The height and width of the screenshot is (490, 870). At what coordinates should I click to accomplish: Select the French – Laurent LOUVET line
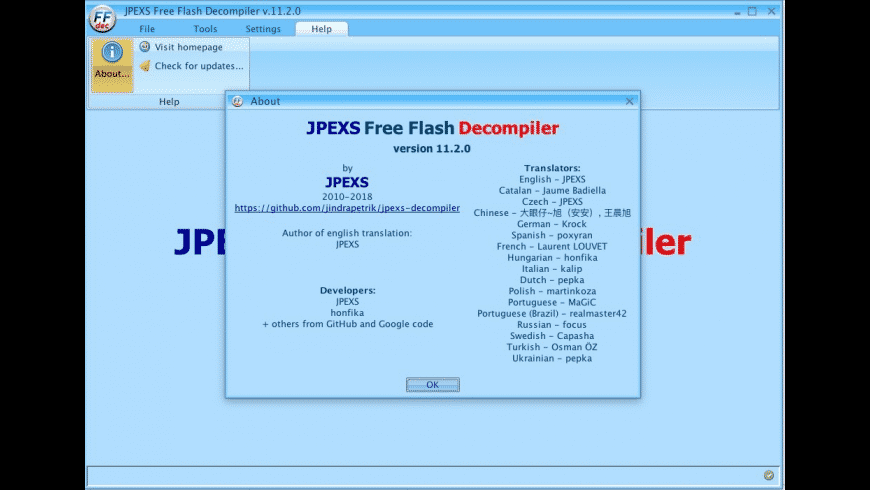552,246
